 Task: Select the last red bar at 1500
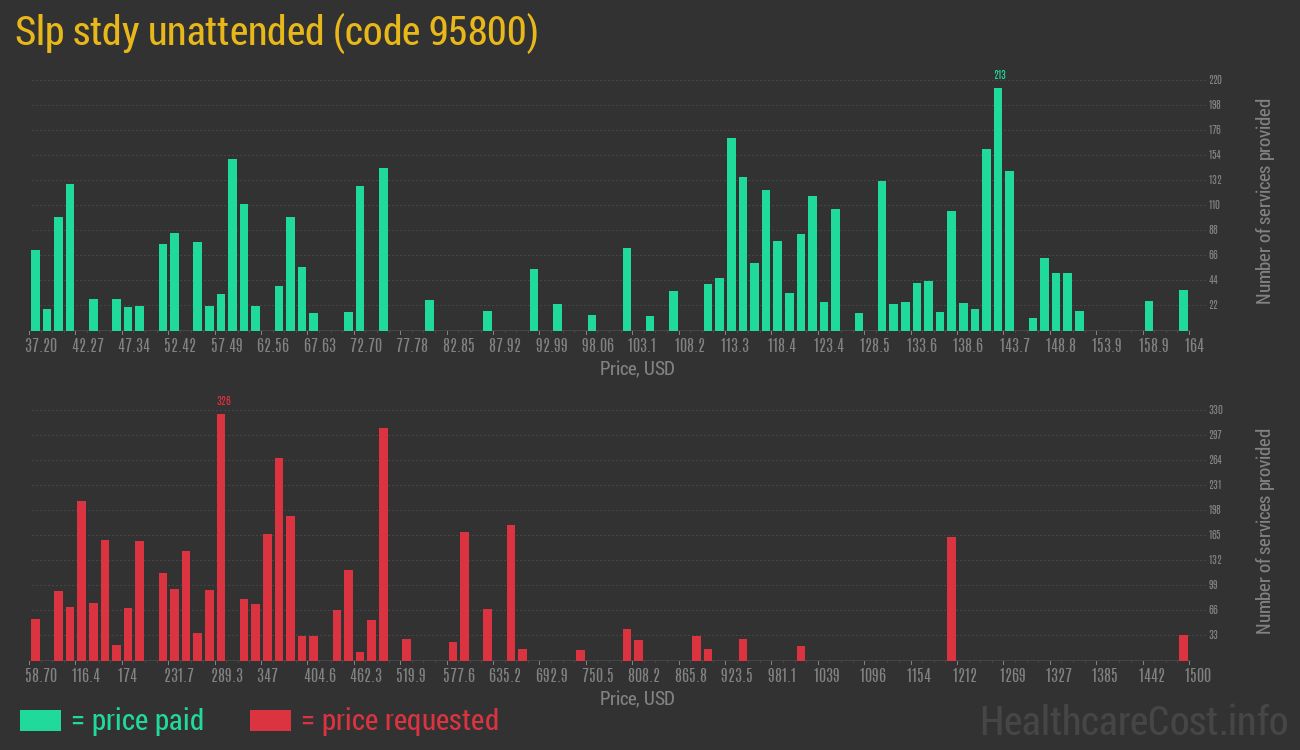[x=1183, y=647]
